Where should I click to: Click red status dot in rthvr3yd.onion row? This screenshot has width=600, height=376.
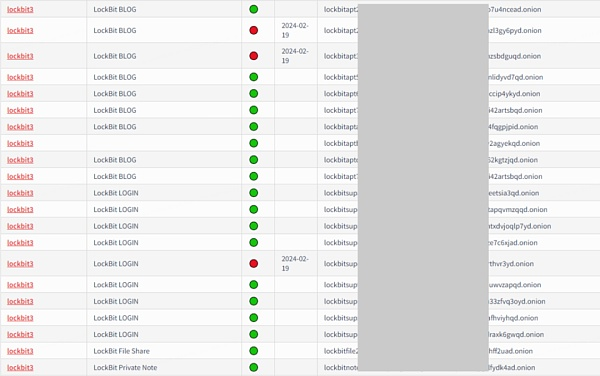(x=253, y=264)
